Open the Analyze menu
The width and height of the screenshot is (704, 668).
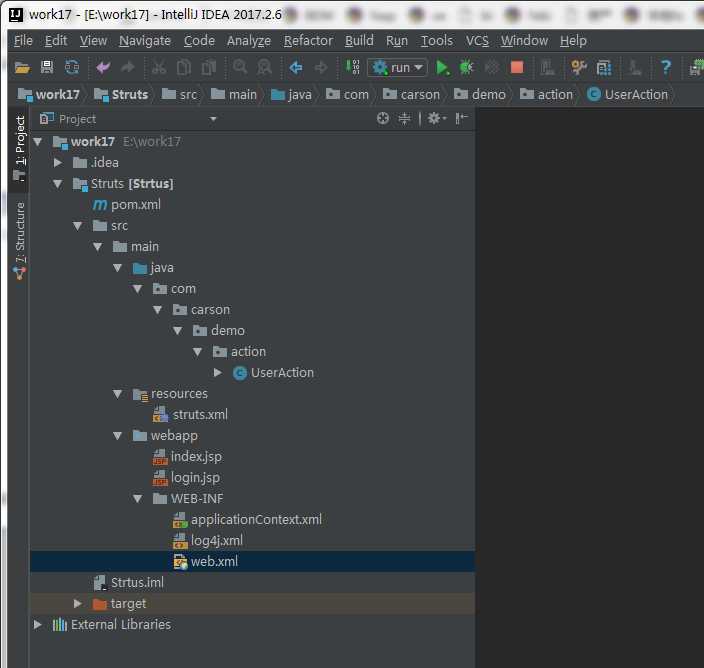pos(249,41)
